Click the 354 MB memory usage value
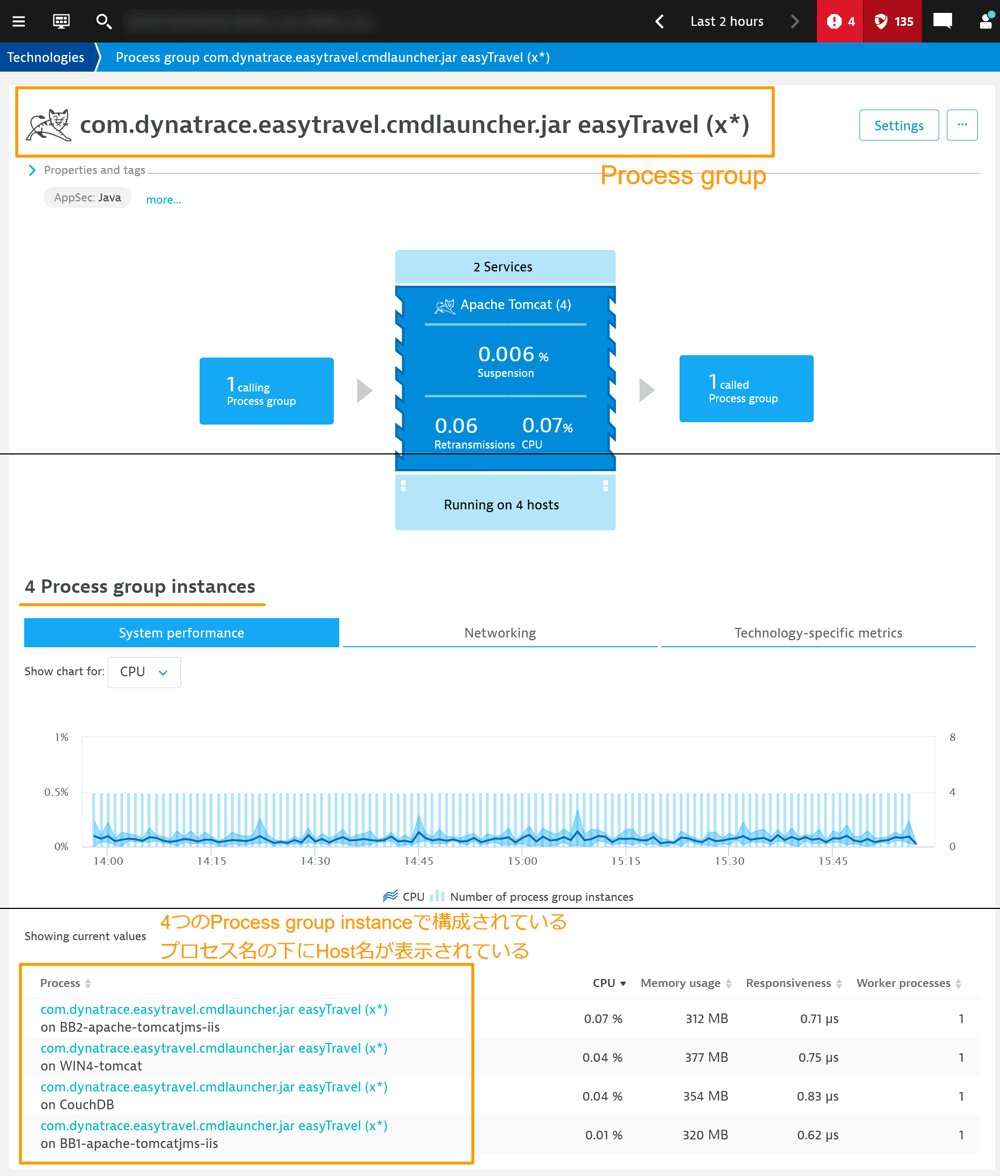1000x1176 pixels. 705,1096
